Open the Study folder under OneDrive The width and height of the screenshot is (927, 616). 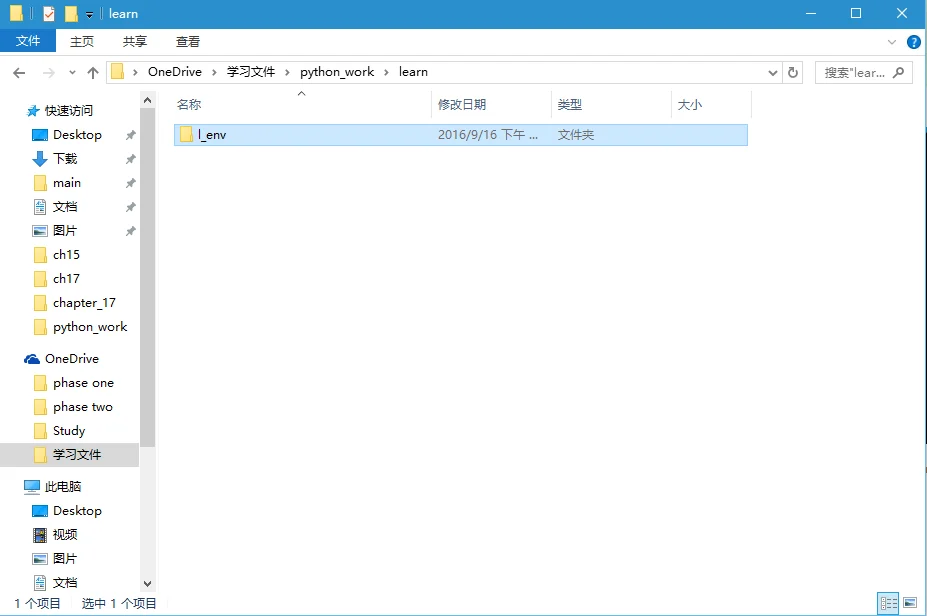(69, 431)
